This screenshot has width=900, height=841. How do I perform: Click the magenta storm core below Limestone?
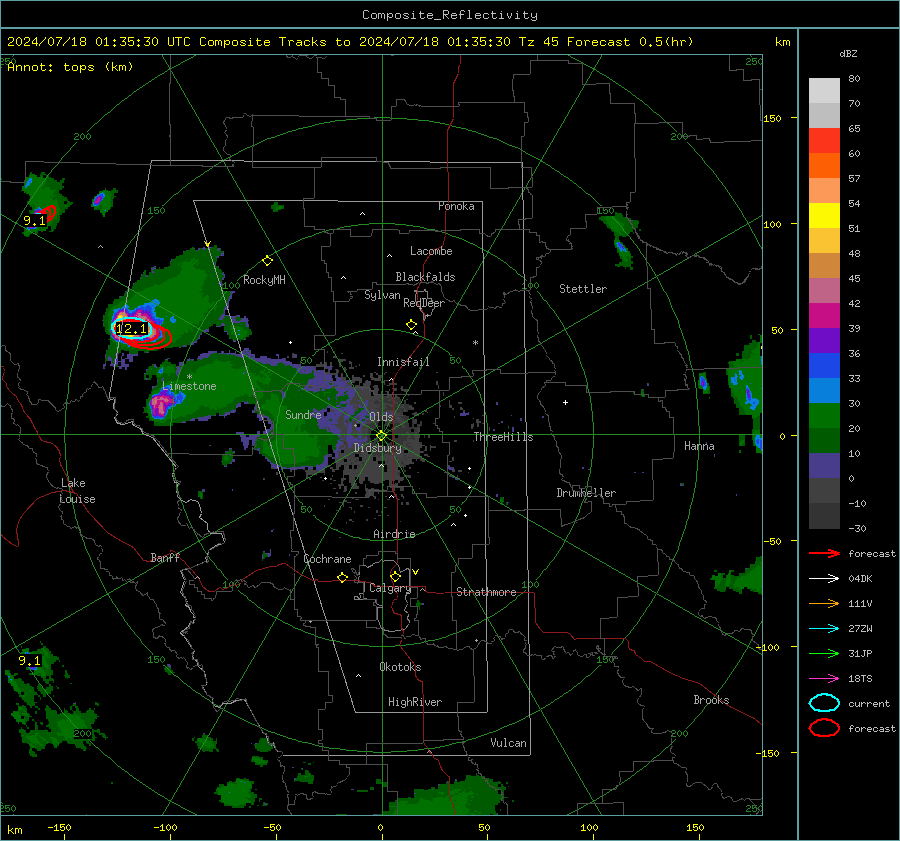160,405
